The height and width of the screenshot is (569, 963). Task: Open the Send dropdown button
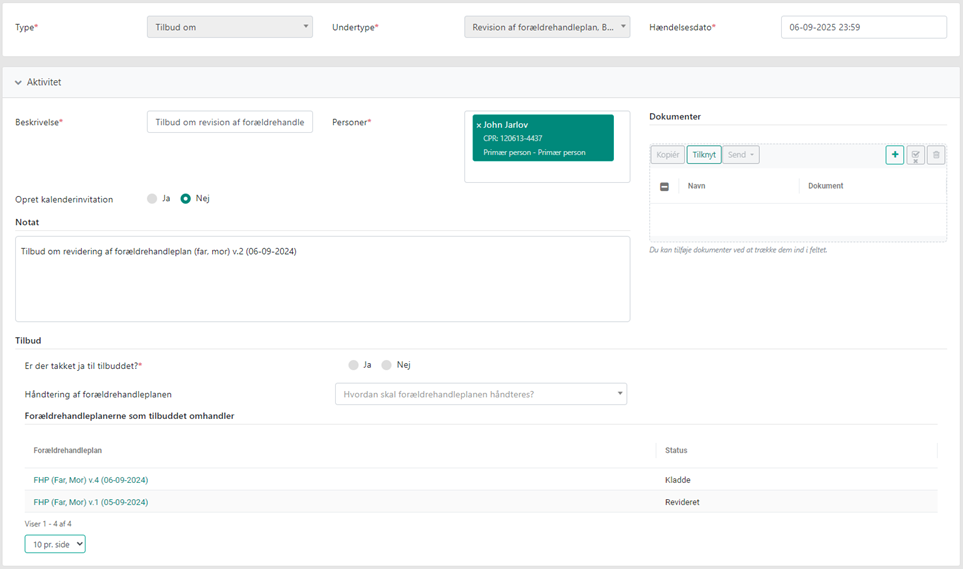click(x=741, y=155)
